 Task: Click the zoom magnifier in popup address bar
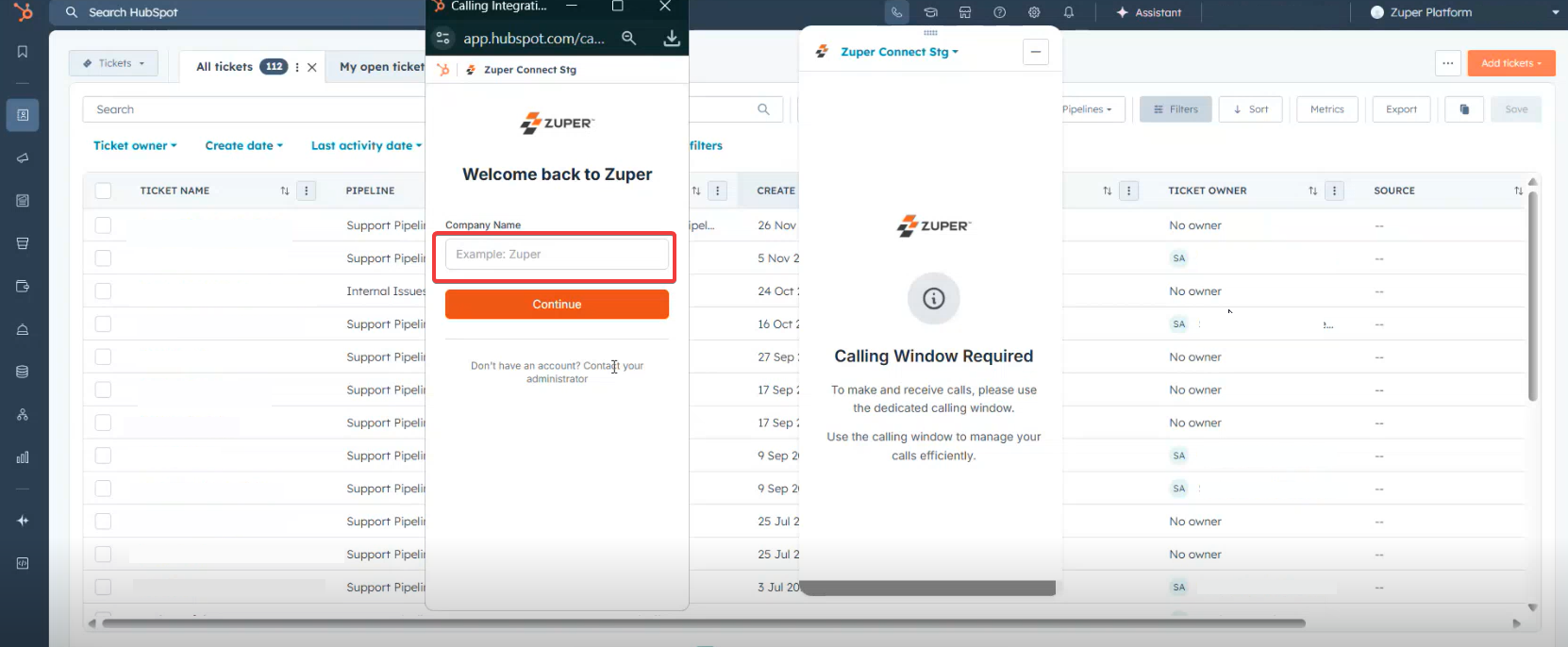tap(629, 38)
